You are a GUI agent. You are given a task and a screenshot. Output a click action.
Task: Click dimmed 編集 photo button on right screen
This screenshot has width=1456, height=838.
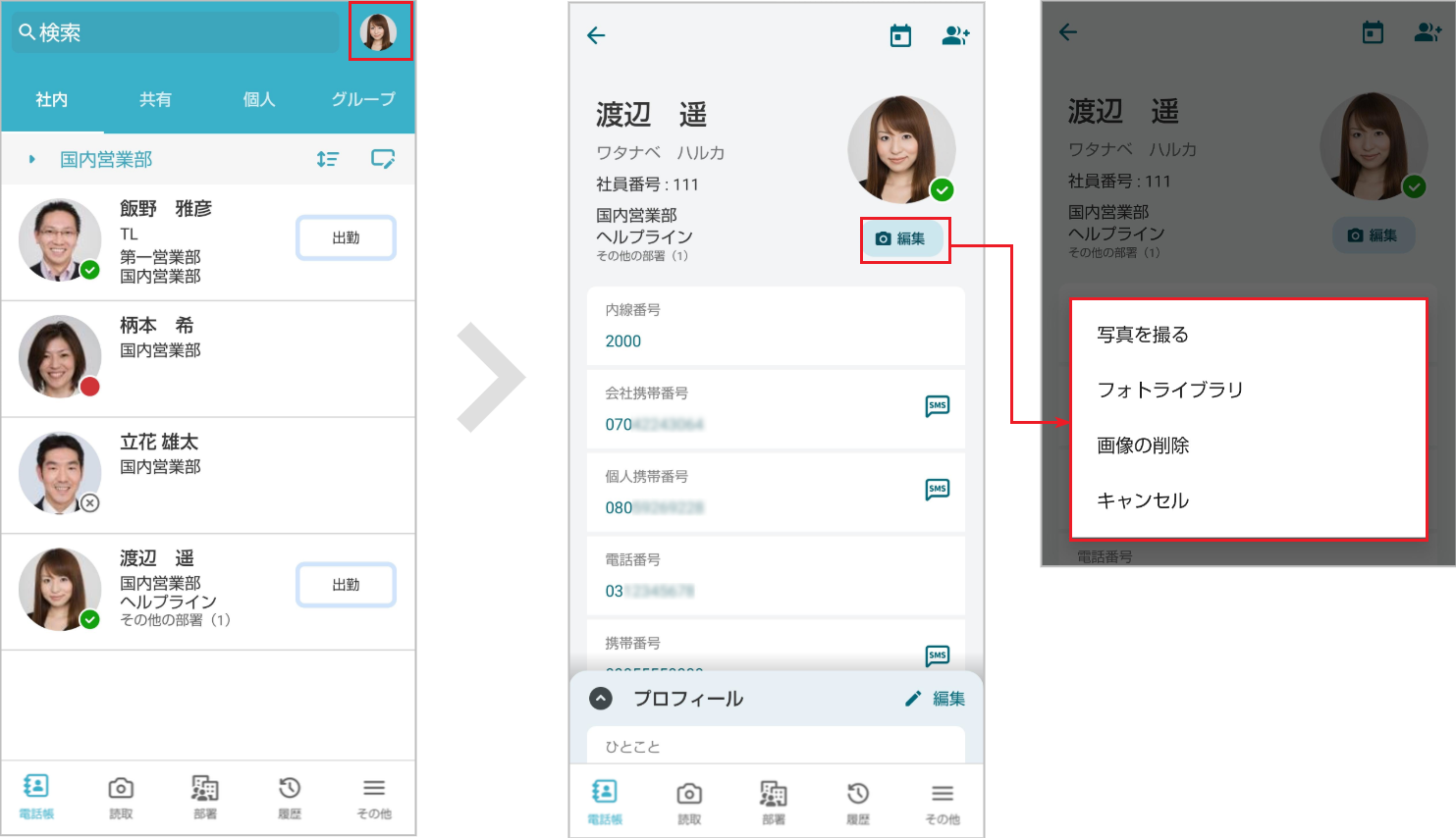[1374, 236]
